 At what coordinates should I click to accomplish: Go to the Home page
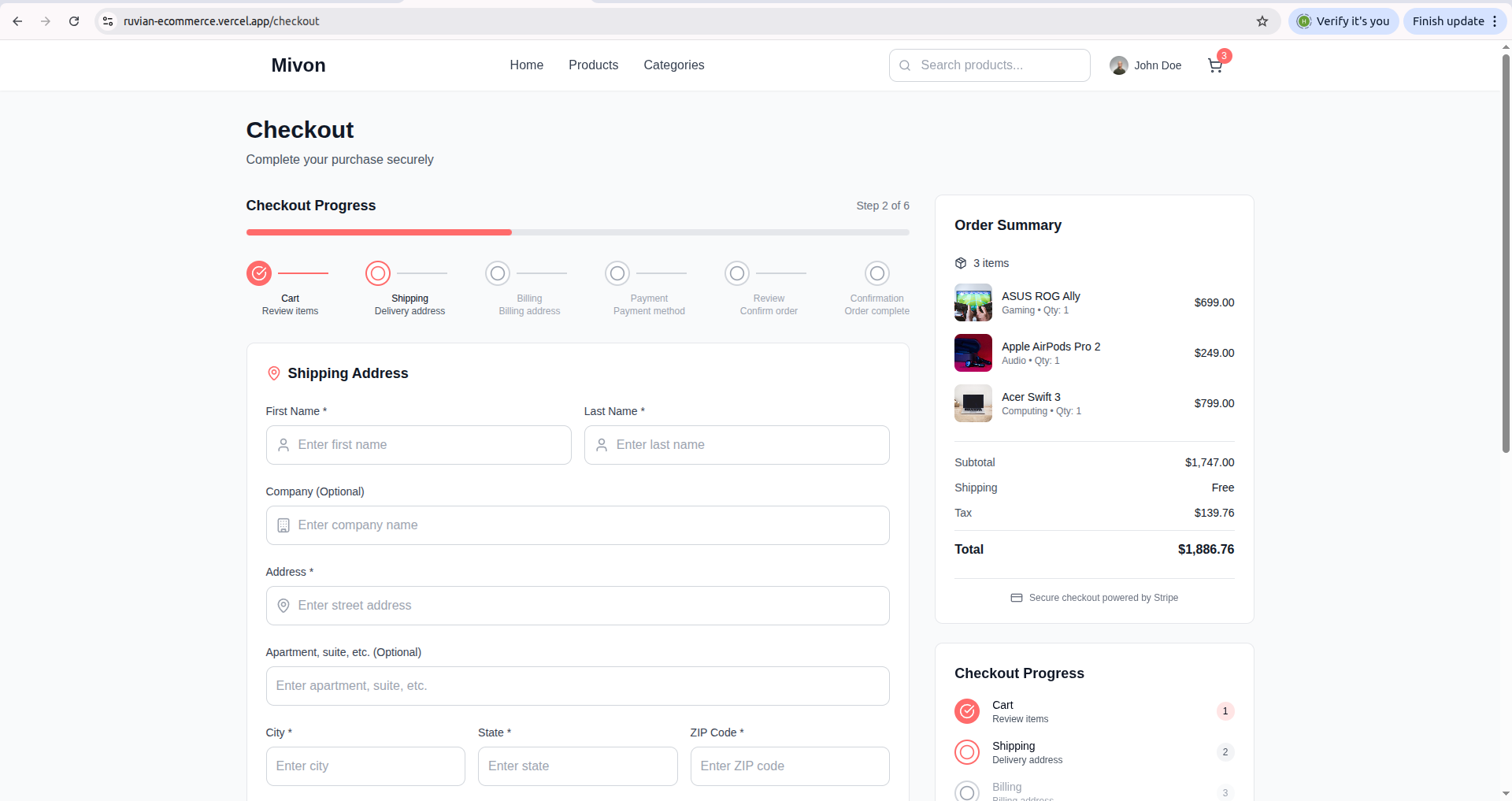click(526, 65)
